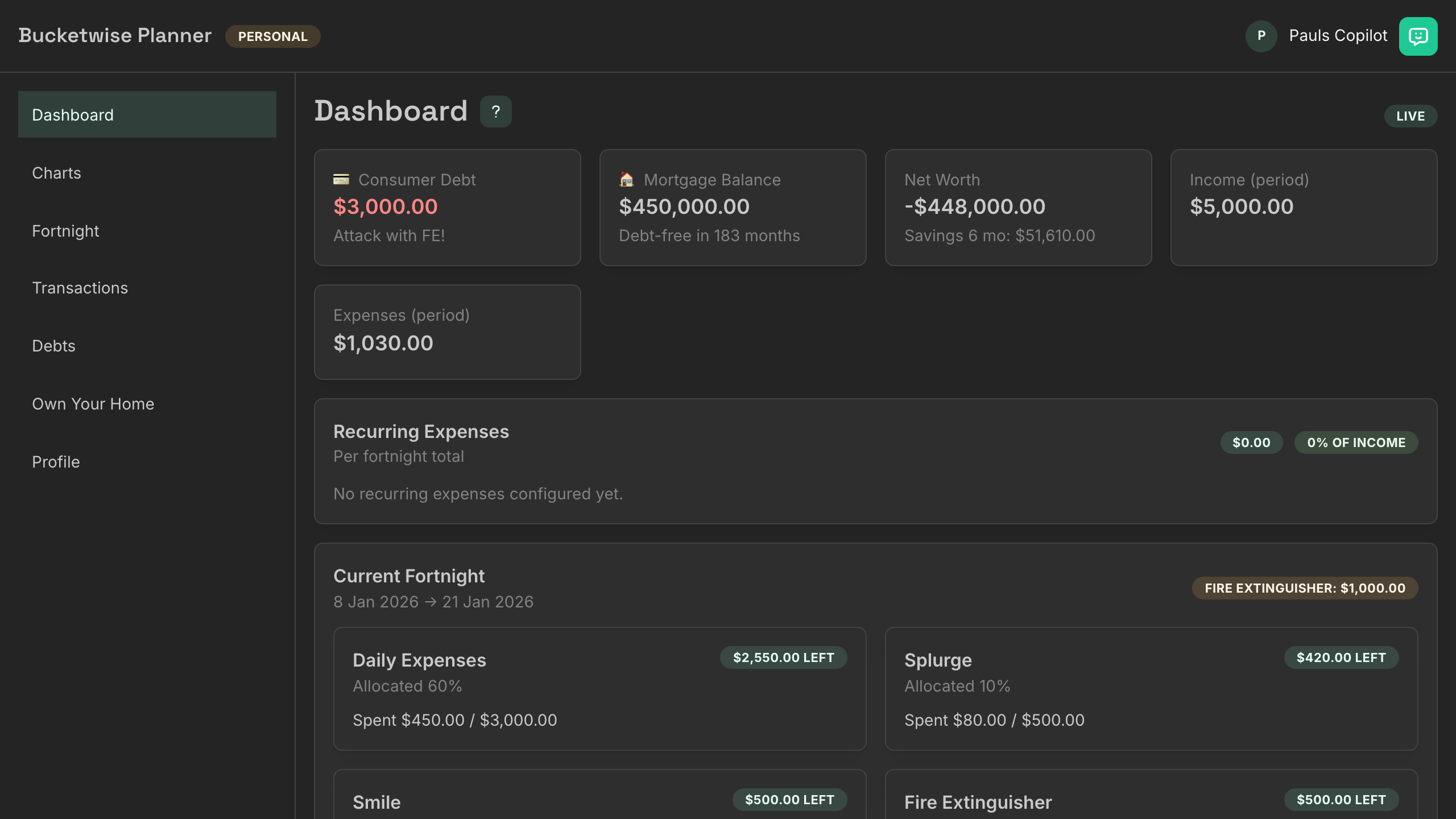
Task: Click the Mortgage Balance house icon
Action: (x=626, y=180)
